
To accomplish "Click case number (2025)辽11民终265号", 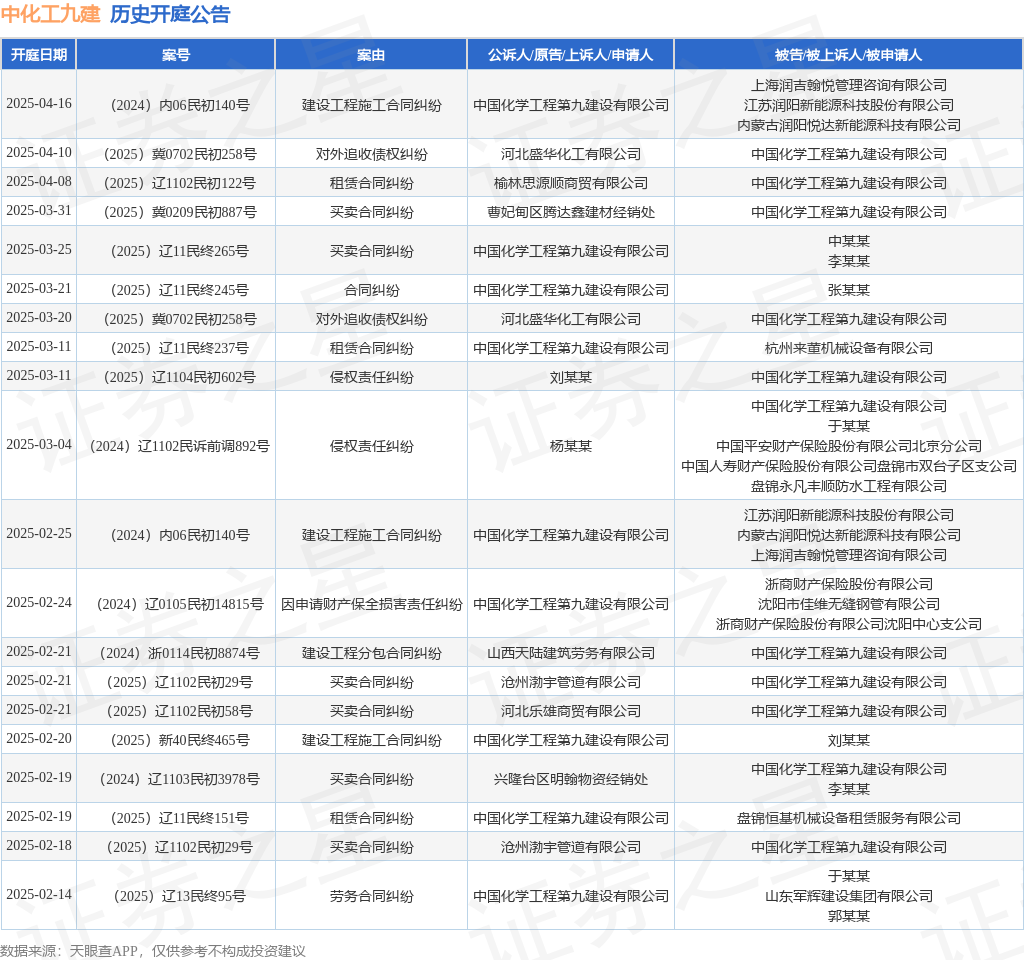I will tap(180, 251).
